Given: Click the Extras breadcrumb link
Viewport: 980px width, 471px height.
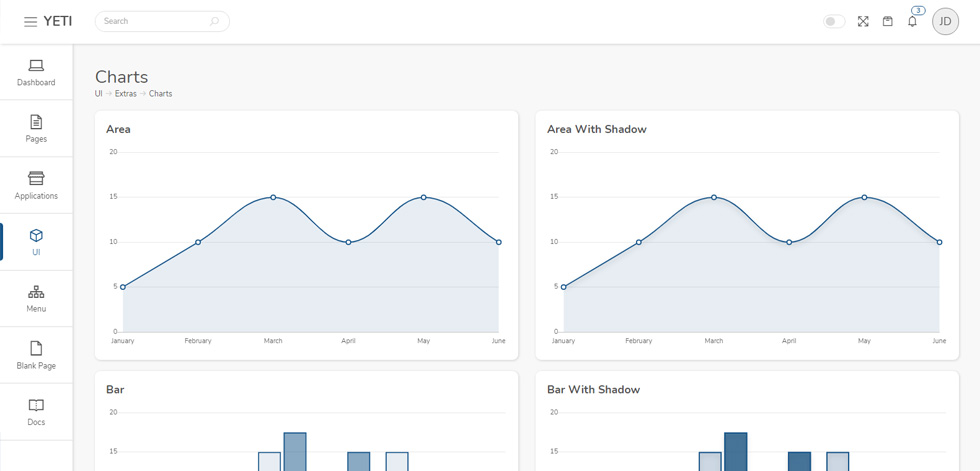Looking at the screenshot, I should [126, 94].
